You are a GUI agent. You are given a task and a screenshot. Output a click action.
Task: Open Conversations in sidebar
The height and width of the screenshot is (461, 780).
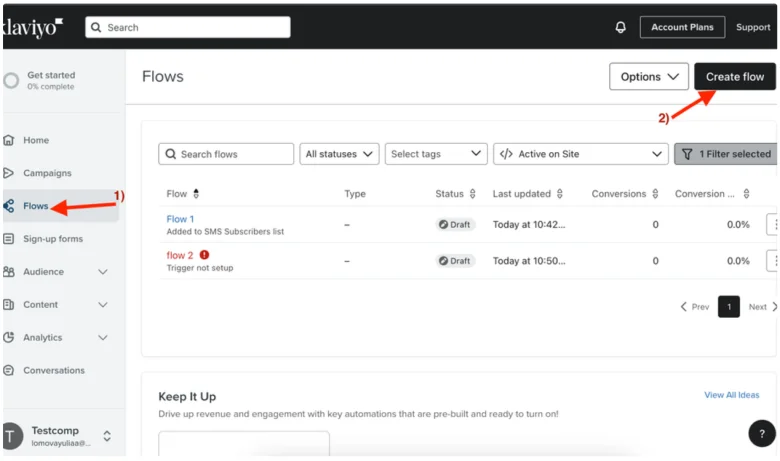(54, 370)
